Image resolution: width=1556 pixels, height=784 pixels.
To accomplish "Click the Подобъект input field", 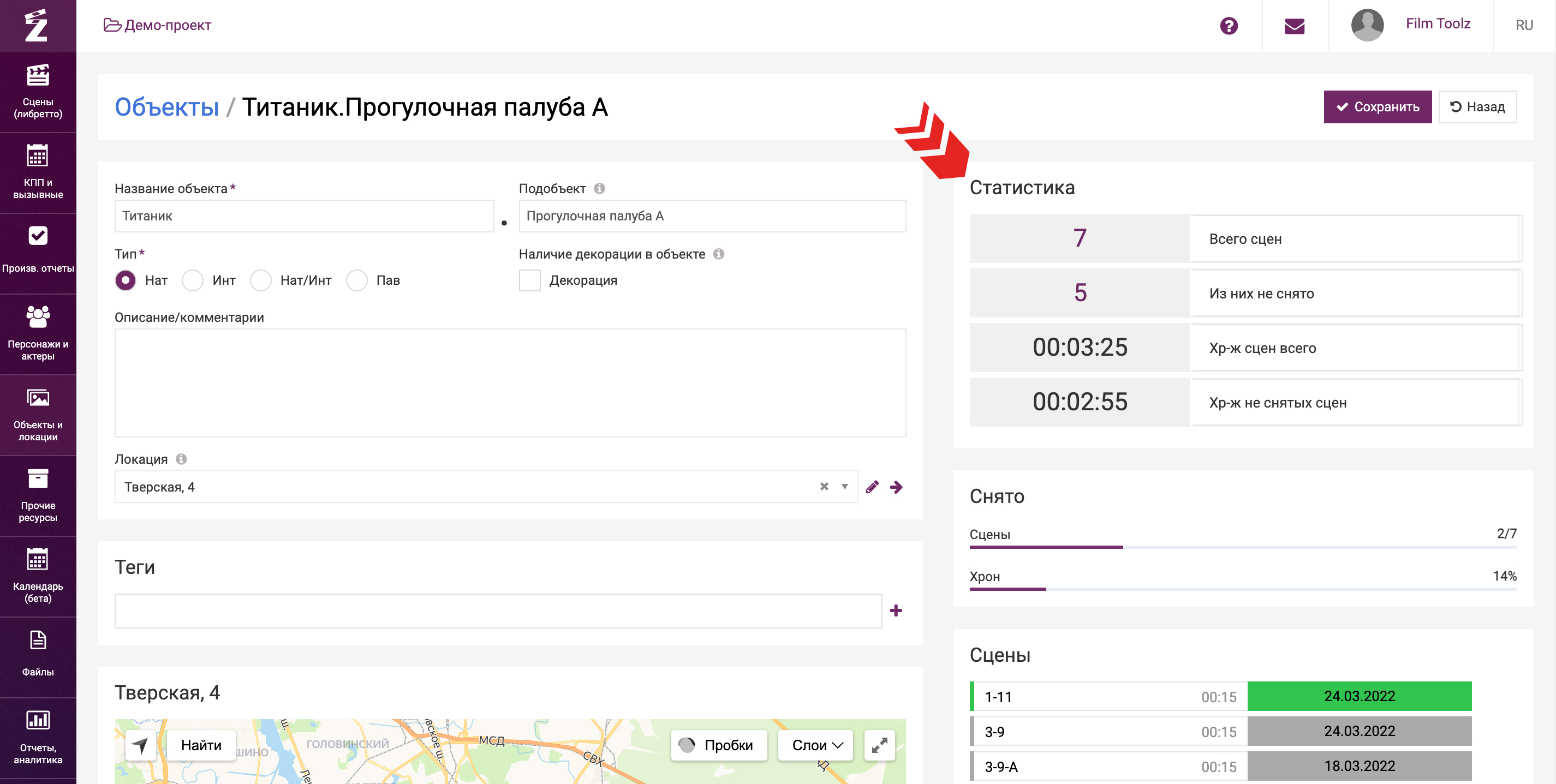I will [712, 216].
